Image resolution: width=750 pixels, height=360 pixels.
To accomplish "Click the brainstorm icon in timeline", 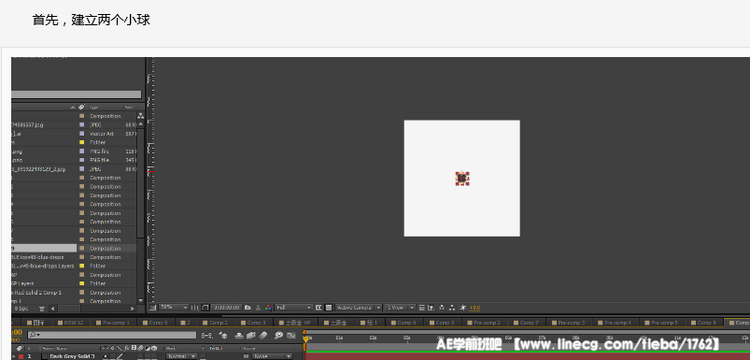I will 278,336.
